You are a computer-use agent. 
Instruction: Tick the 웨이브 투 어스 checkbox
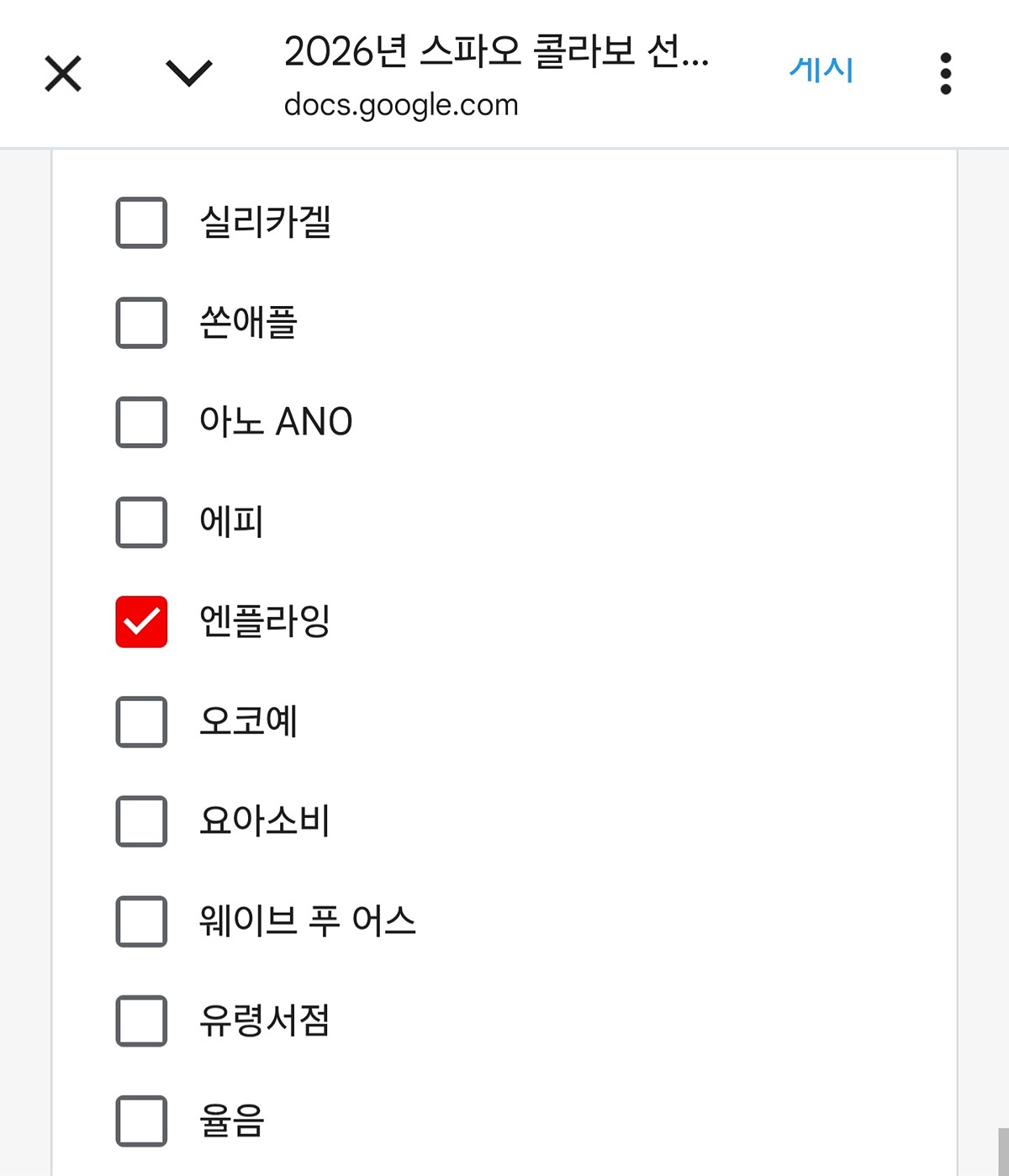[141, 921]
